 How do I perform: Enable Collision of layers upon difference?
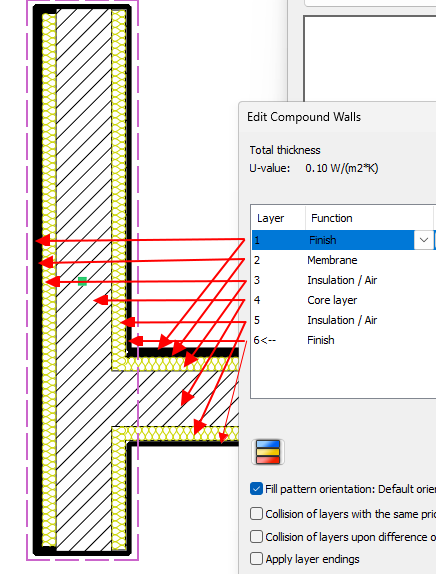pos(256,537)
